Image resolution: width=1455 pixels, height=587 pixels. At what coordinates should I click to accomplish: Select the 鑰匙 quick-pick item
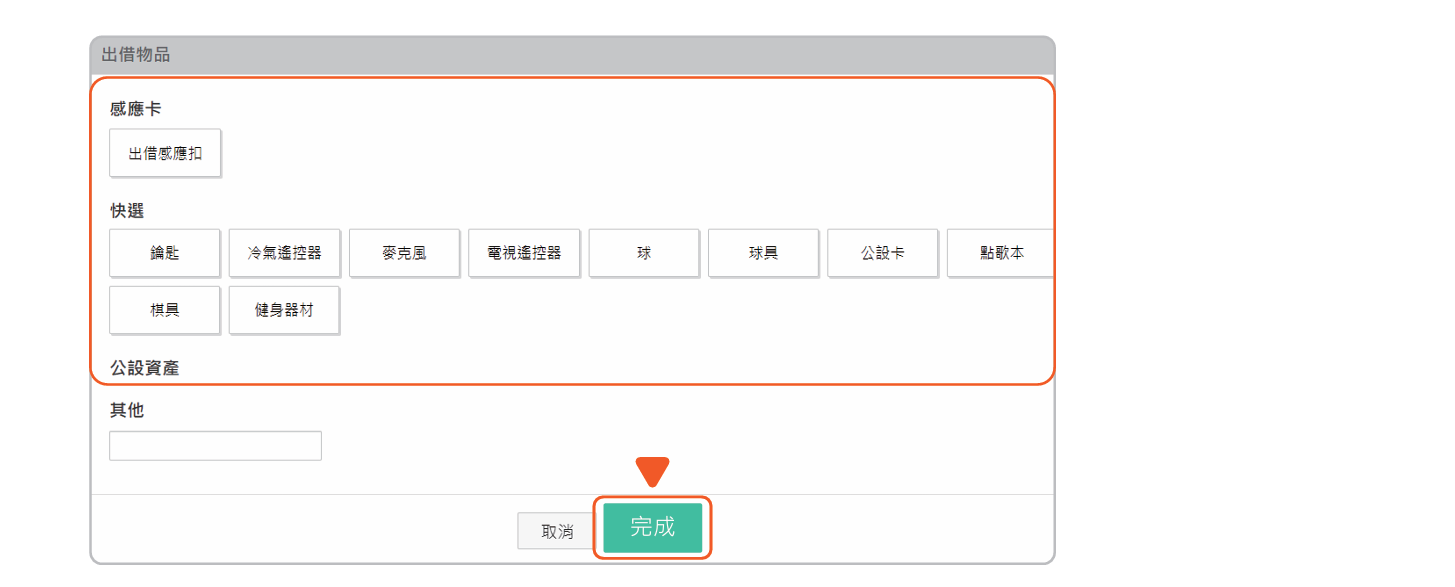click(x=165, y=253)
